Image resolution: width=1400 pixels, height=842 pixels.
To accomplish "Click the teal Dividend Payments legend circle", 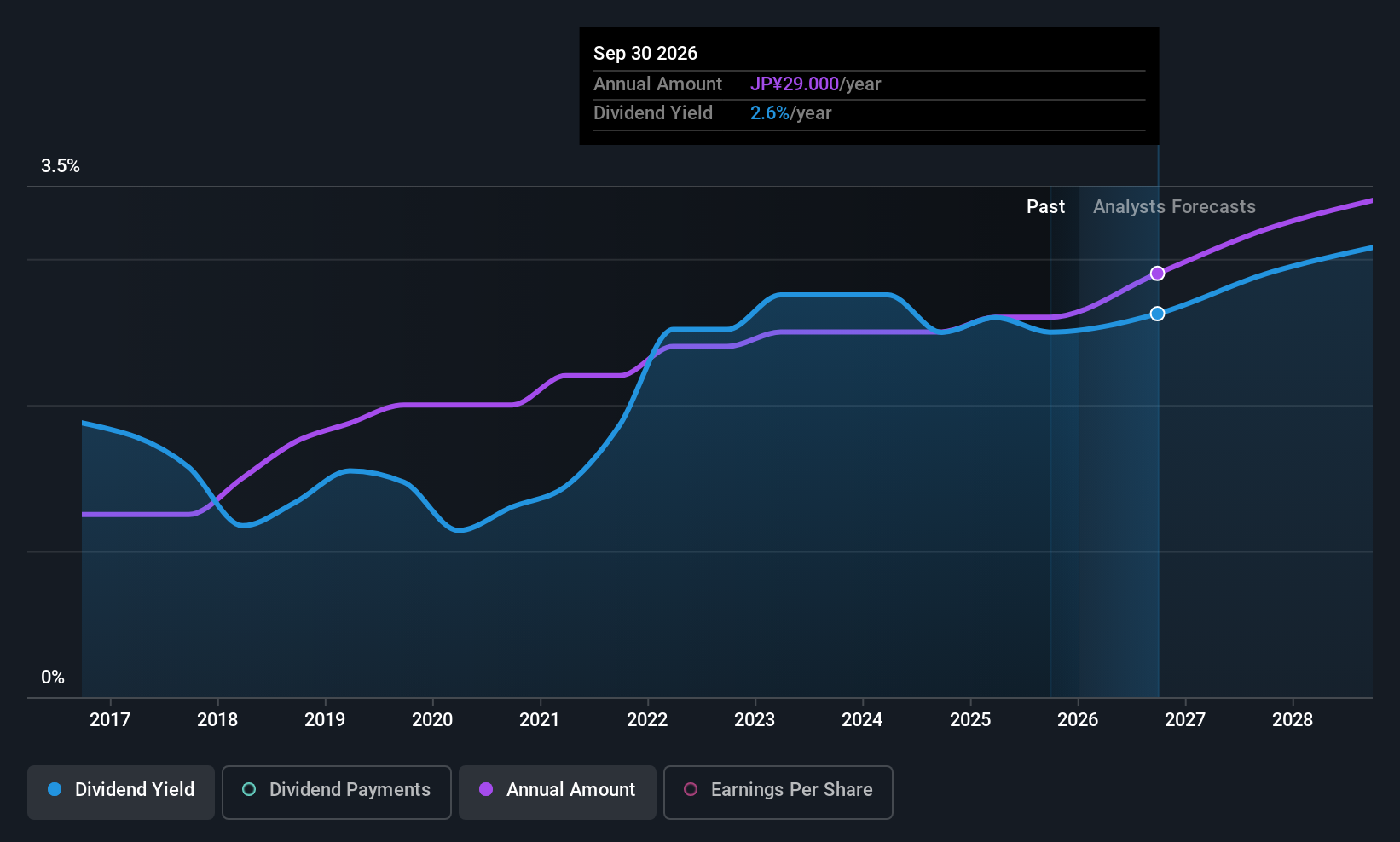I will coord(249,789).
